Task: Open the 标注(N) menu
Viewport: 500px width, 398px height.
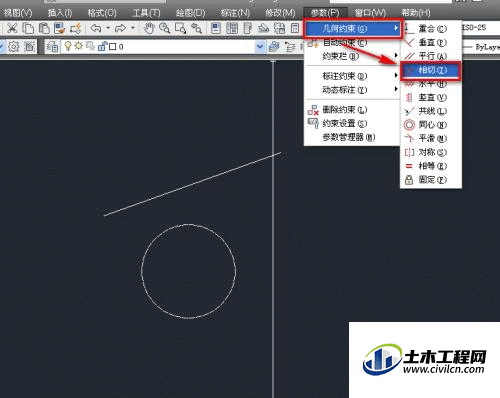Action: pos(235,13)
